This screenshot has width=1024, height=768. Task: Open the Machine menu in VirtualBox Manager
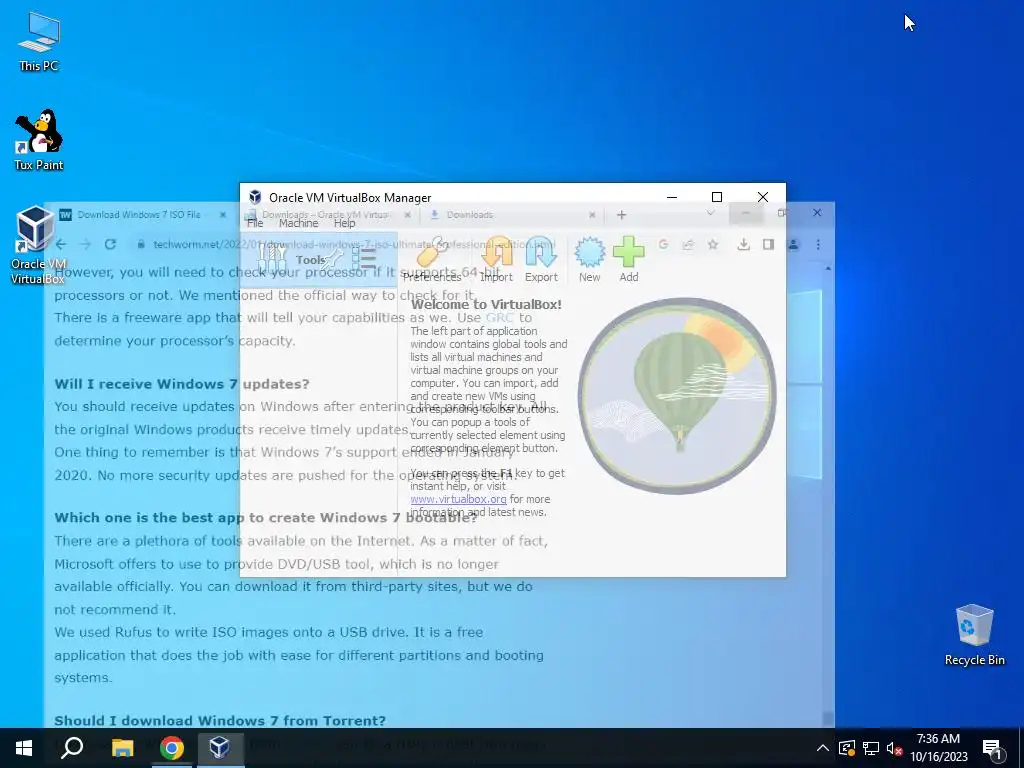pos(298,223)
